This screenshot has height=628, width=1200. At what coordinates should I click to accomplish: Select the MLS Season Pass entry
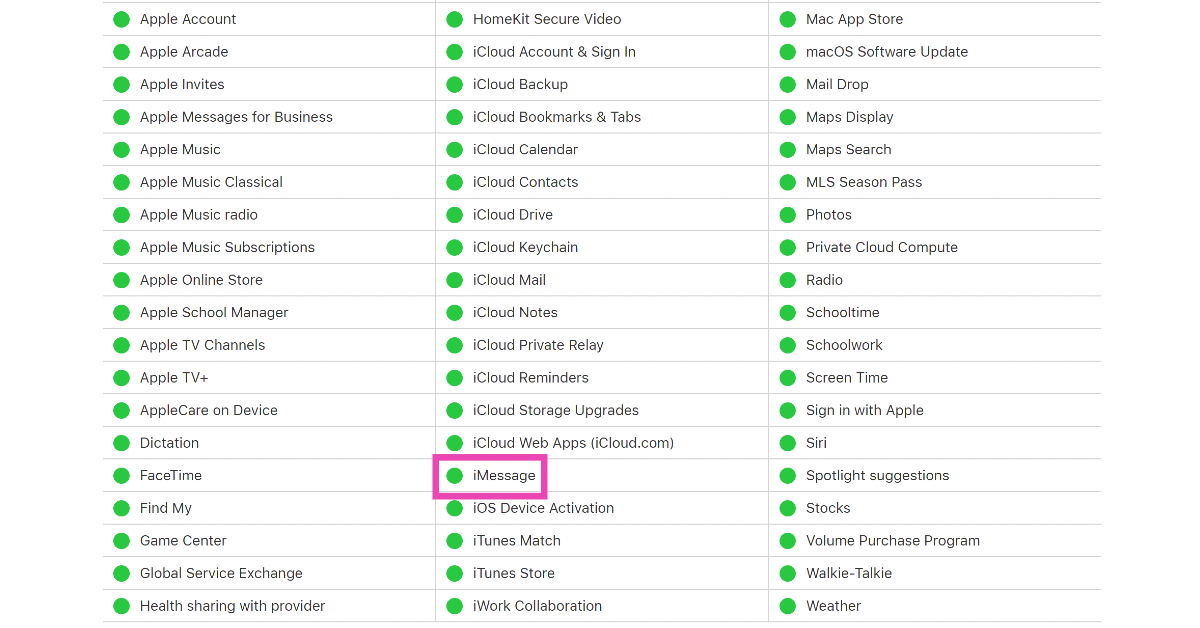tap(864, 182)
